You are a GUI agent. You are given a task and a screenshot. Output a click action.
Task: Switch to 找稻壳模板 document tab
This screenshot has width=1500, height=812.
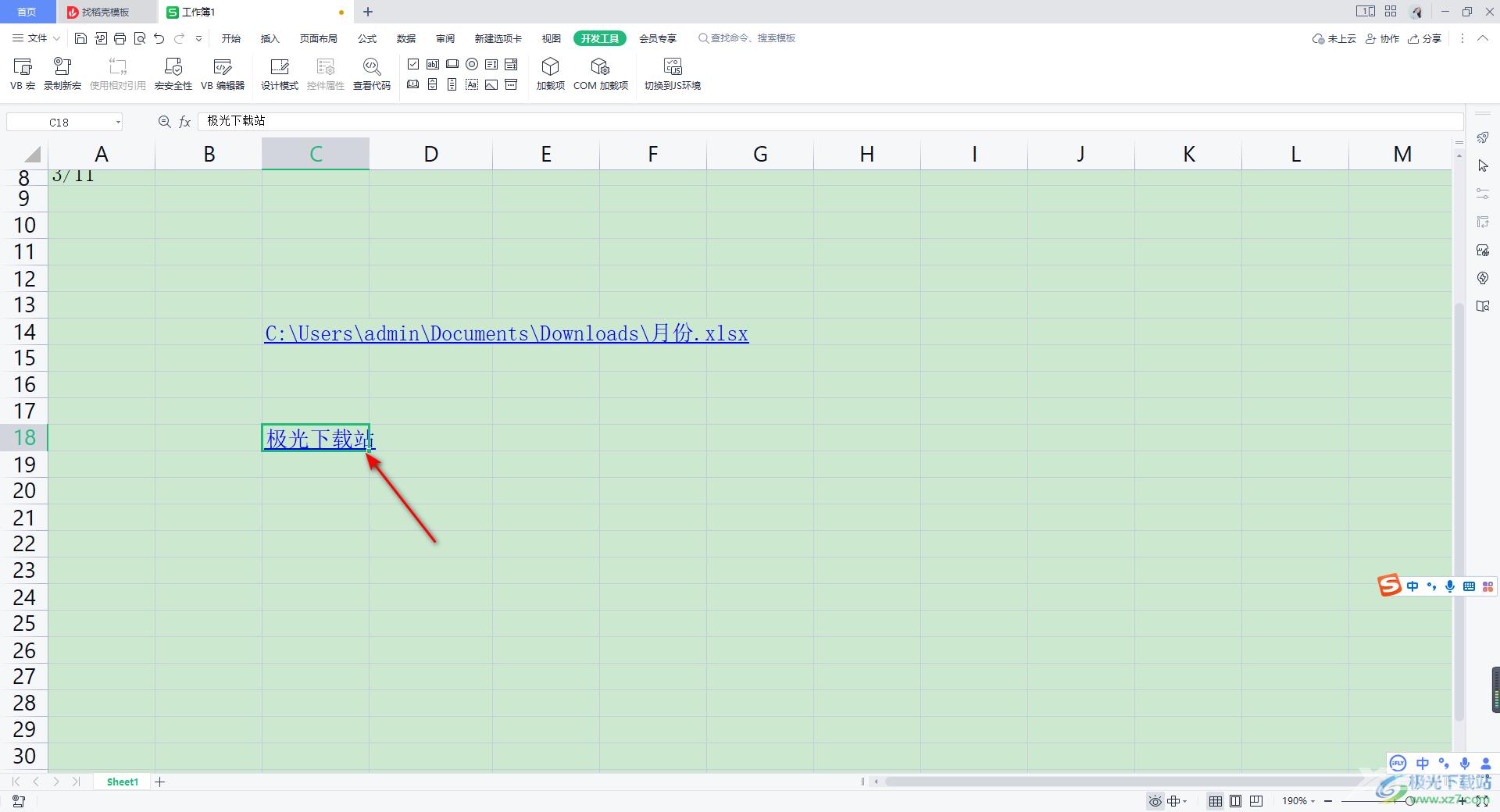point(105,12)
